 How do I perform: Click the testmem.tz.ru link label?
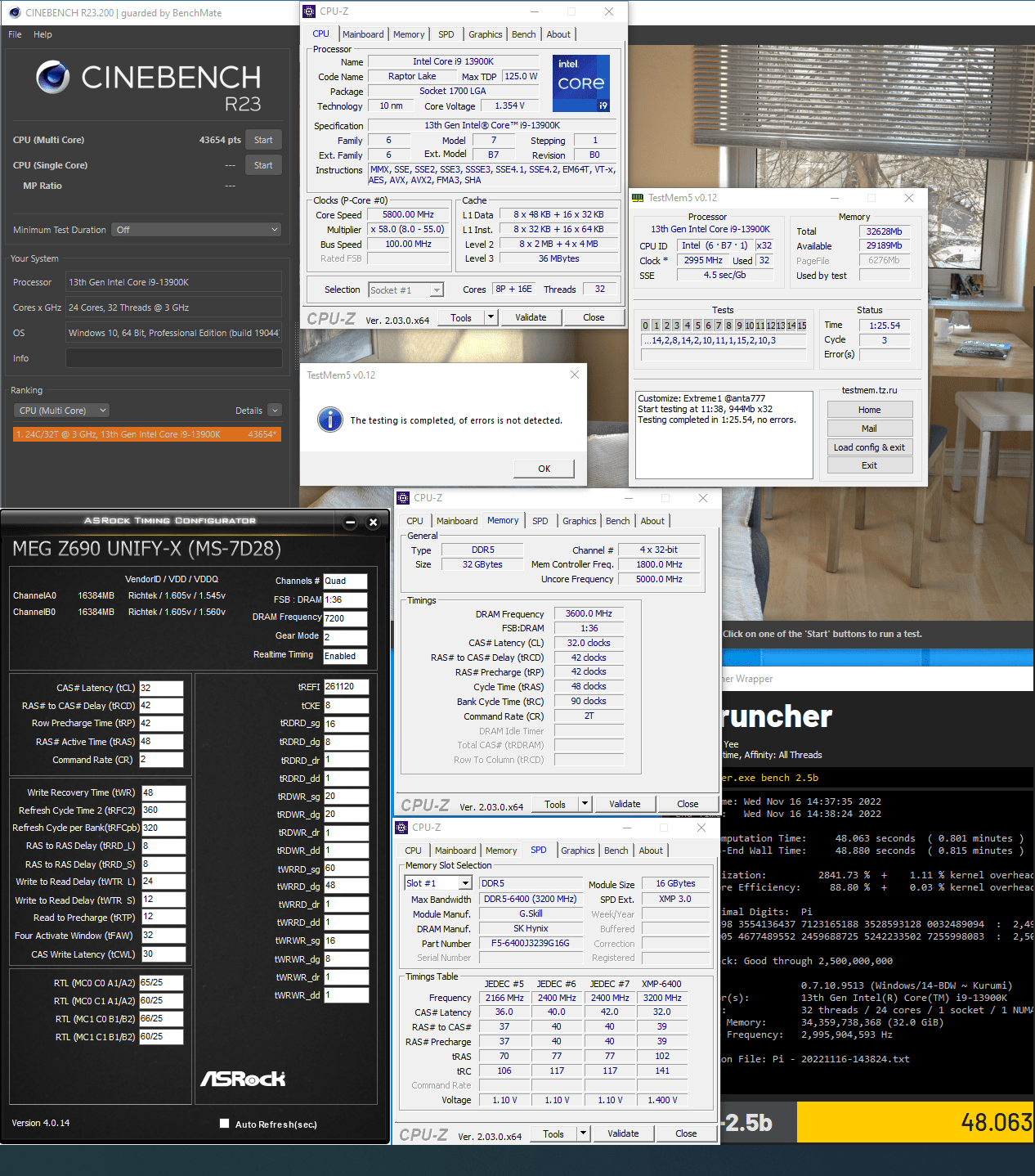[870, 390]
